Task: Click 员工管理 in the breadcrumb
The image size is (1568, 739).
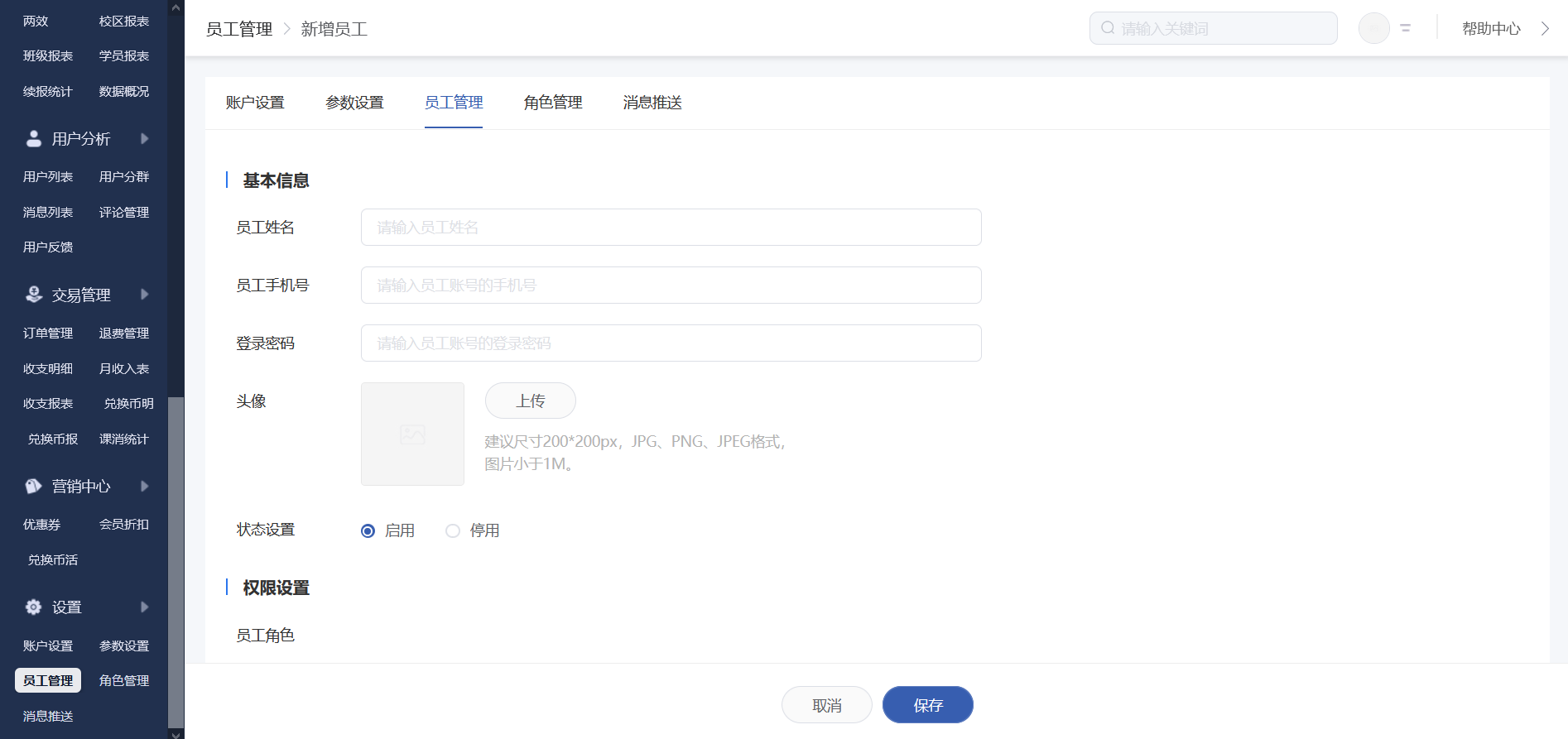Action: (x=239, y=29)
